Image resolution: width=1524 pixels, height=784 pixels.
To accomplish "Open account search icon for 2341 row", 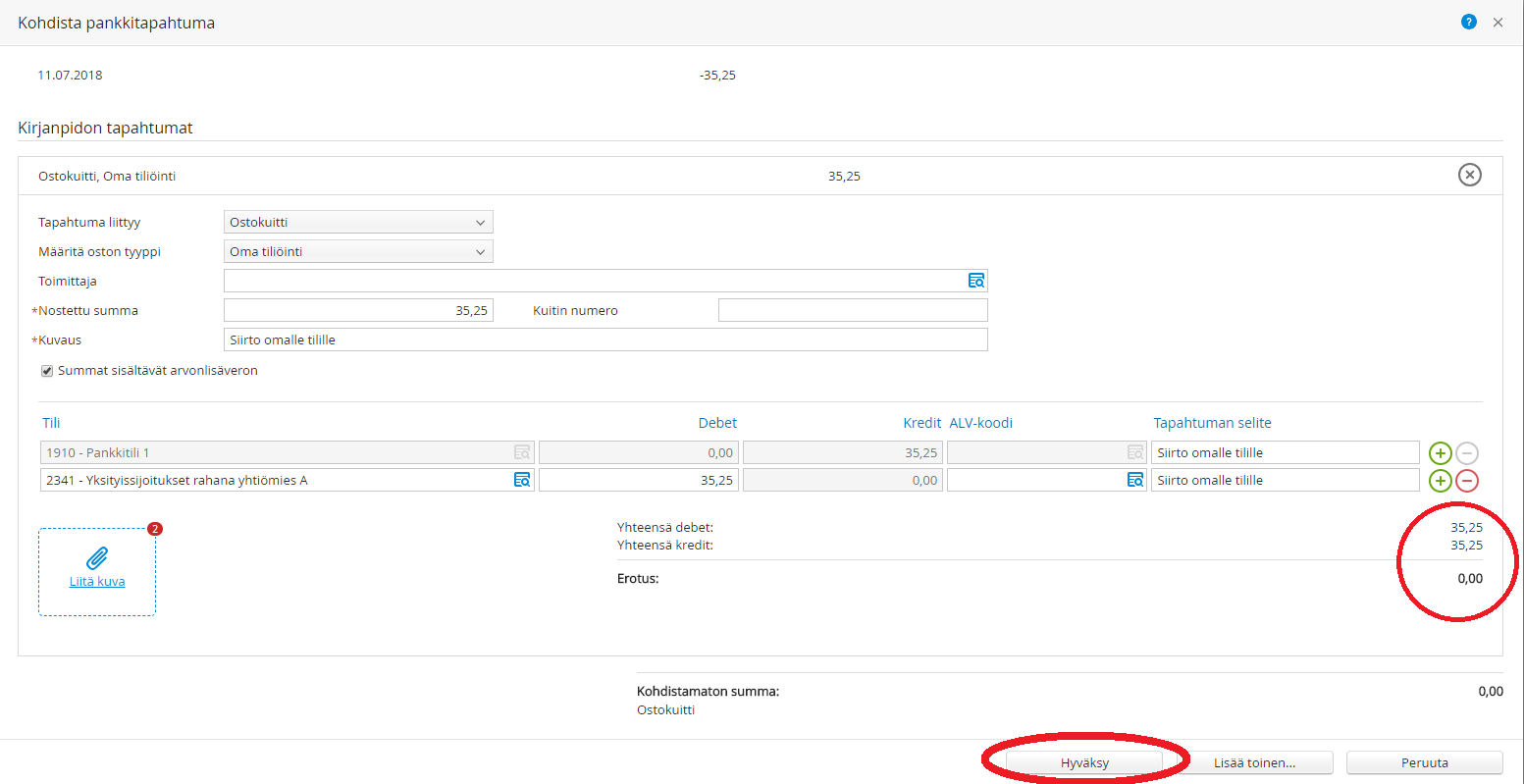I will (x=522, y=480).
